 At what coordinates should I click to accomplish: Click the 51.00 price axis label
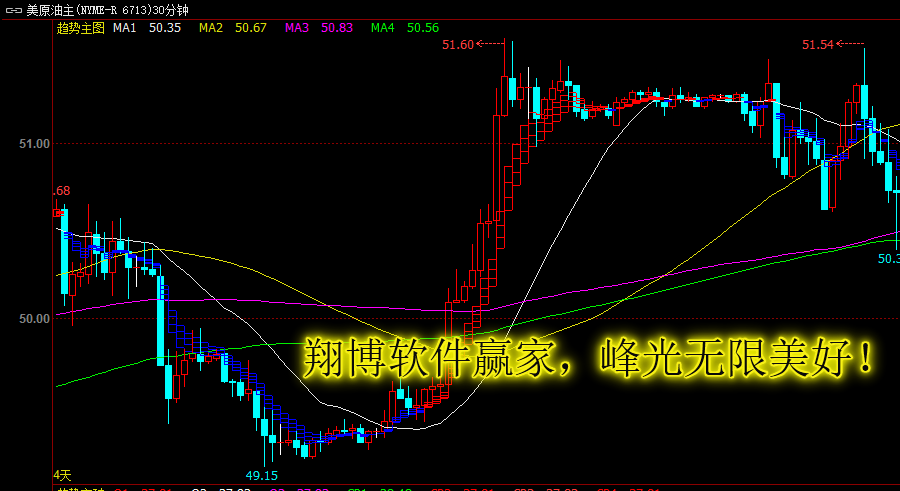point(34,144)
